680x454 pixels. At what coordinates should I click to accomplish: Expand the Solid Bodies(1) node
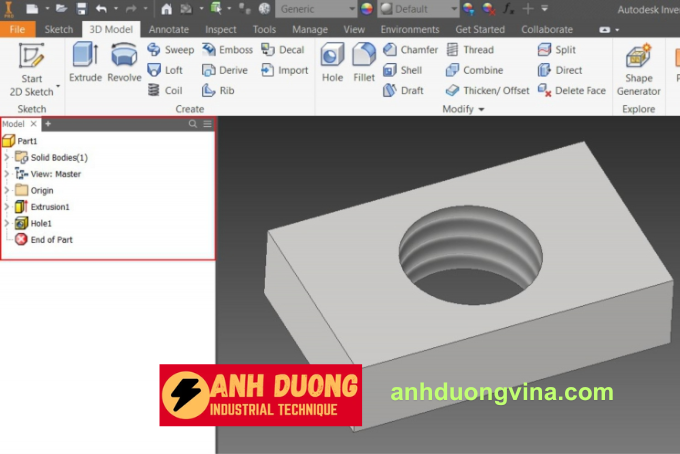(7, 158)
